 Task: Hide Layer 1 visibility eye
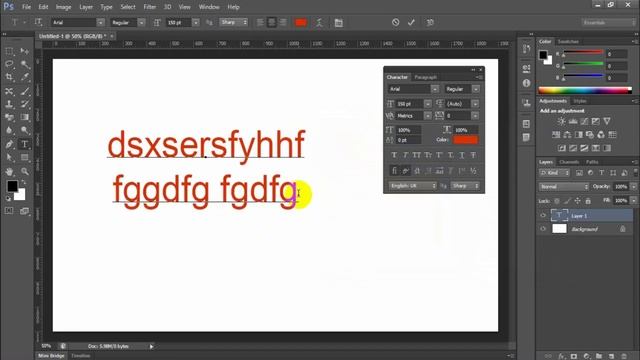pos(543,216)
